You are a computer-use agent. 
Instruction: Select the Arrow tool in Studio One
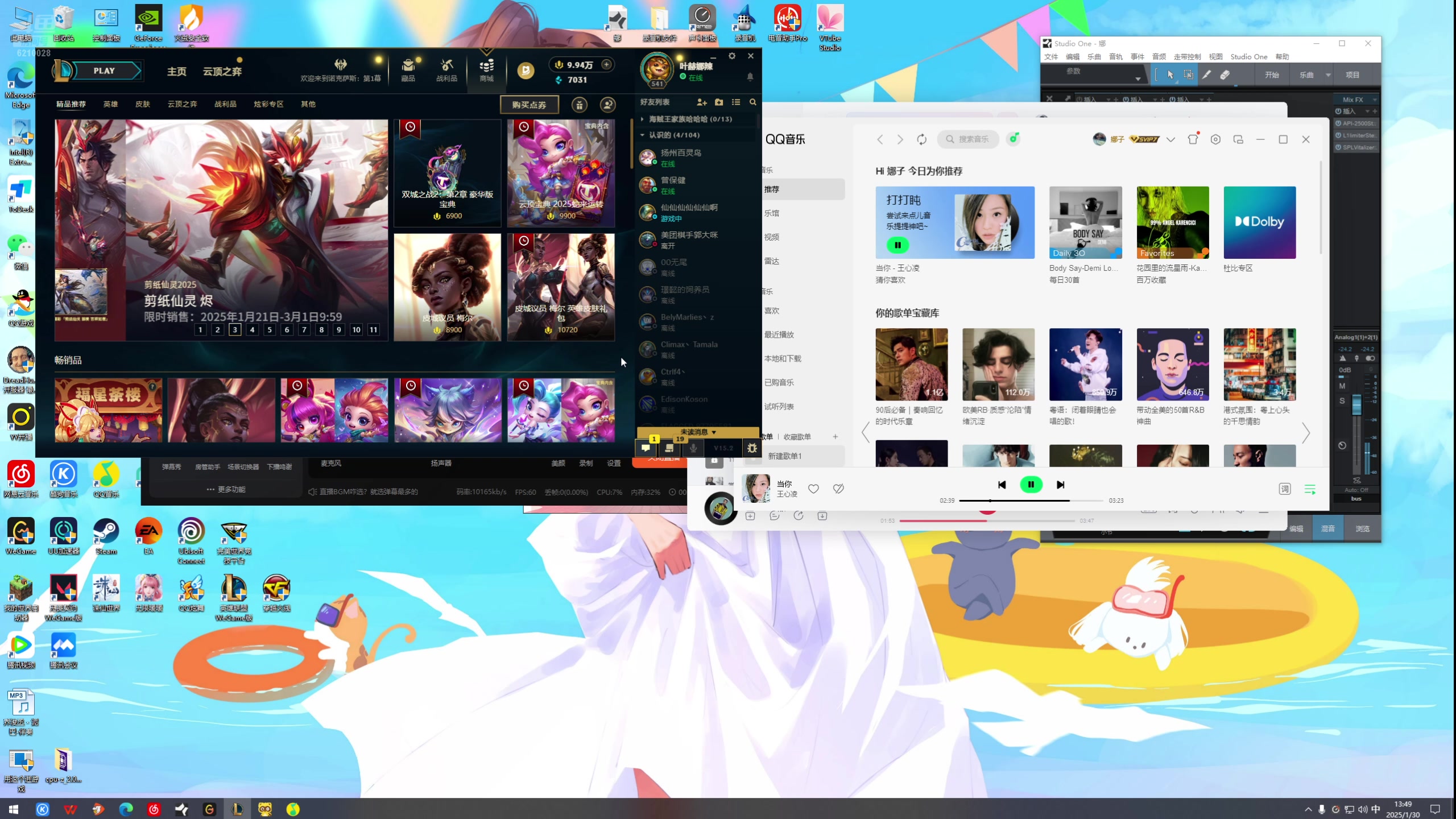tap(1170, 75)
